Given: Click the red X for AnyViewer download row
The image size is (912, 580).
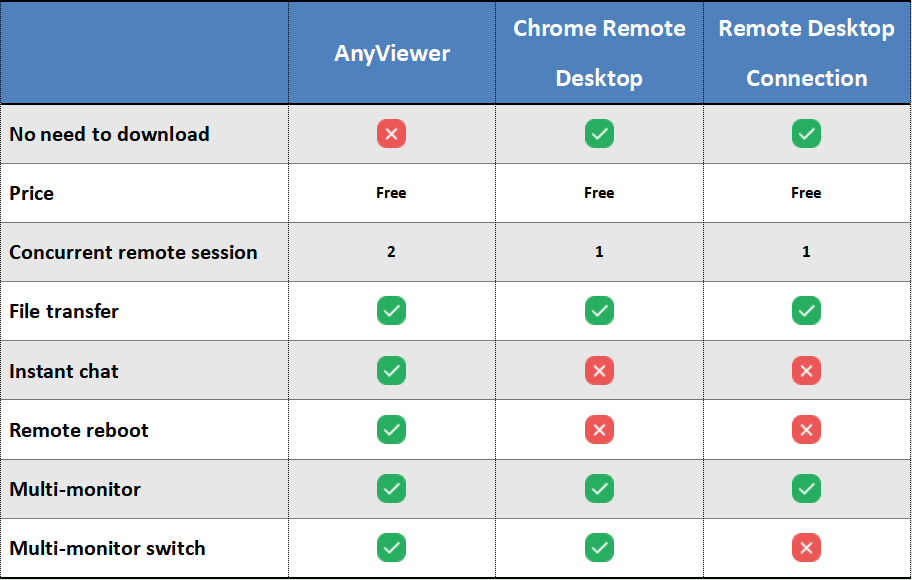Looking at the screenshot, I should point(391,134).
